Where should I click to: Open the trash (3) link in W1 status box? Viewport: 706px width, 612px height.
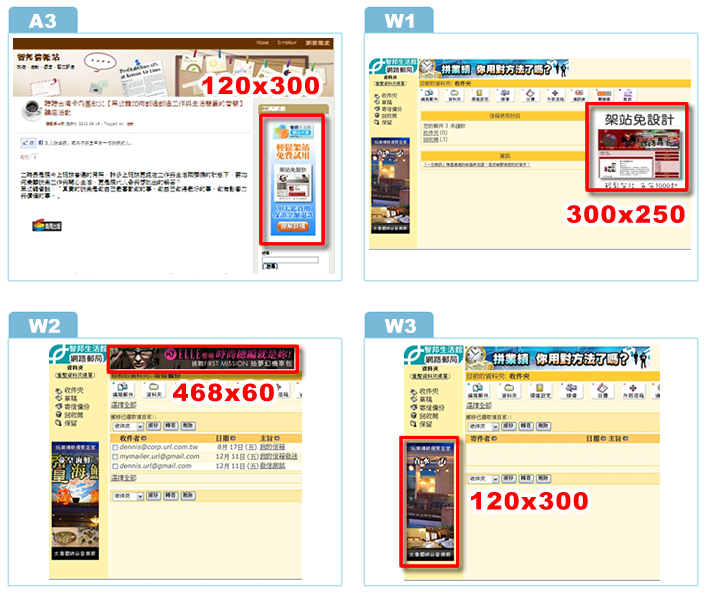(435, 140)
